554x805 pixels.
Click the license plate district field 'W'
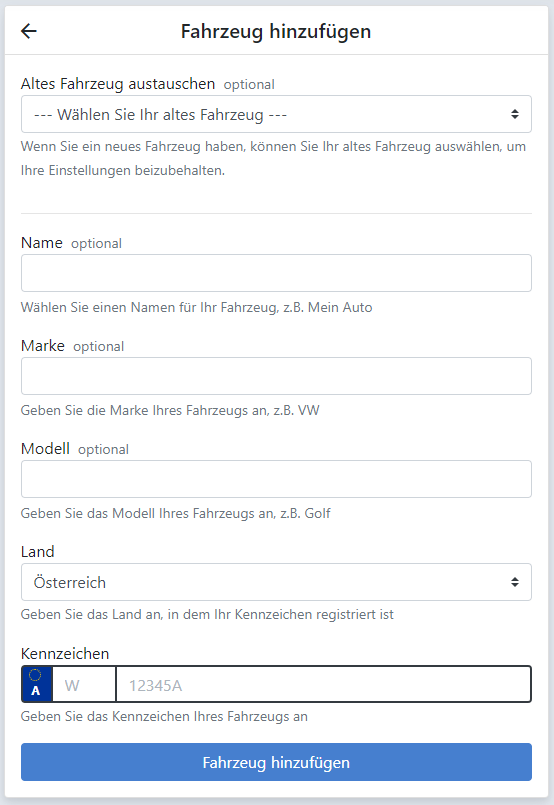84,684
